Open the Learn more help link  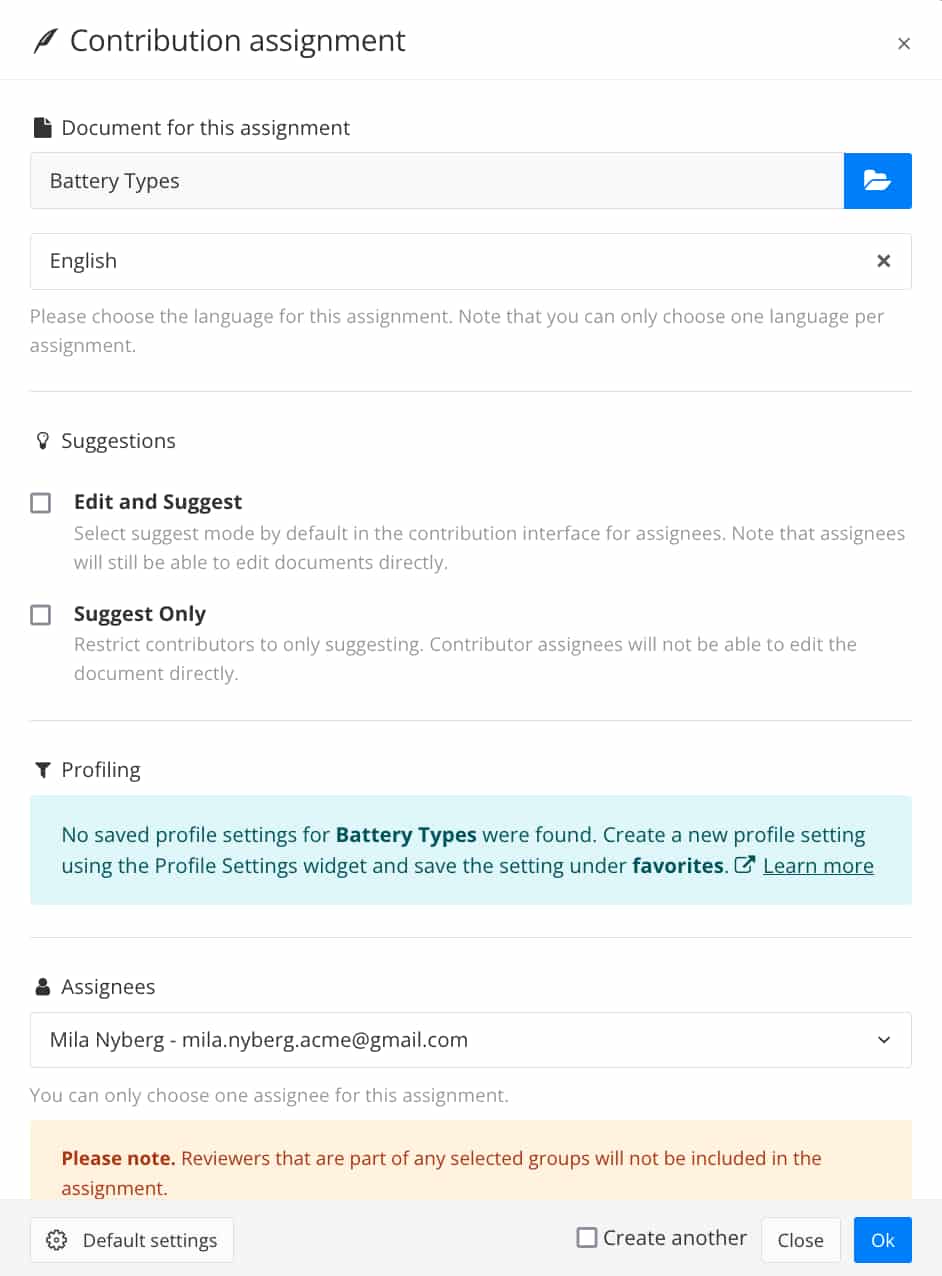tap(818, 865)
